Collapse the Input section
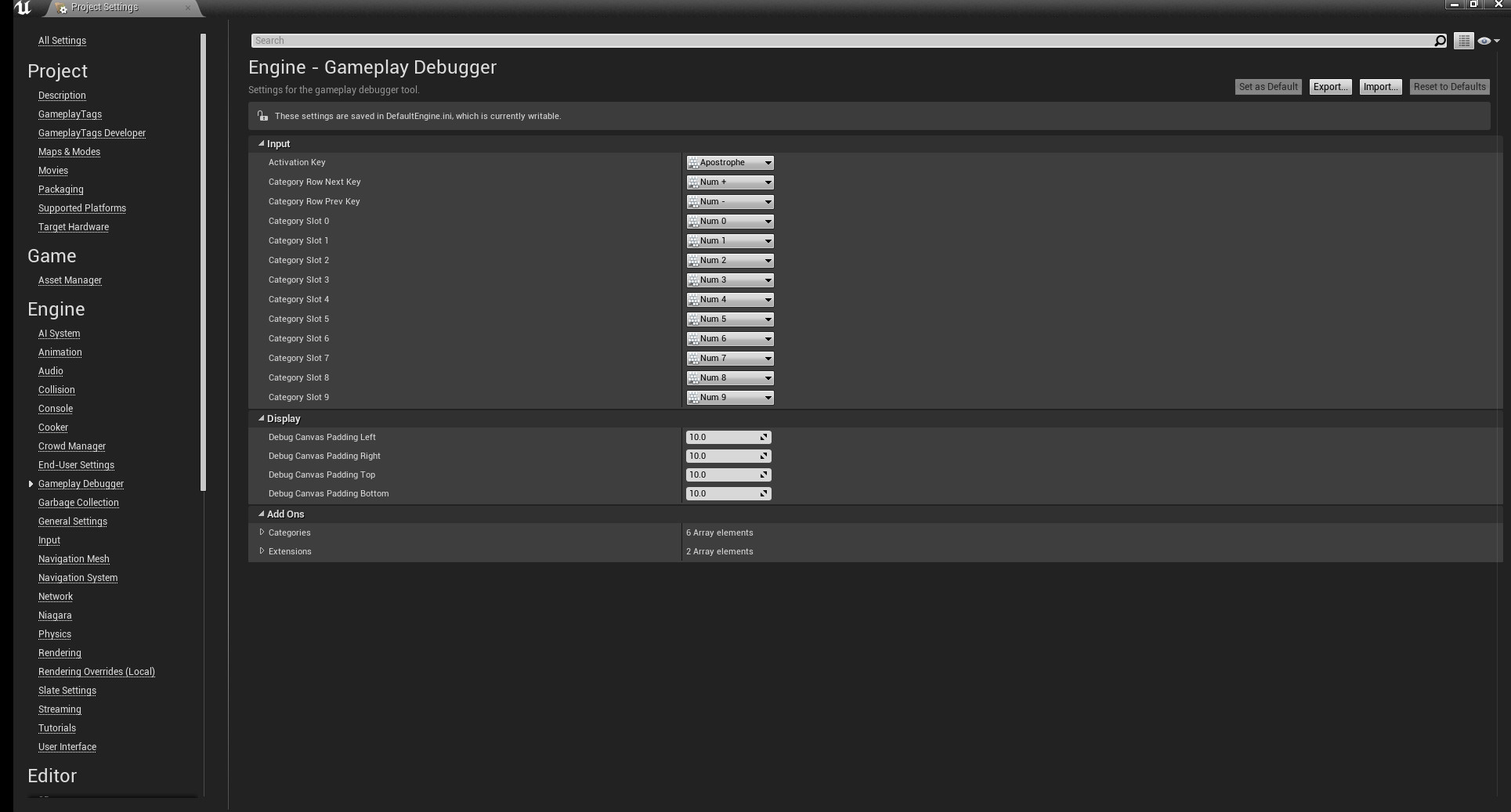 pos(262,144)
